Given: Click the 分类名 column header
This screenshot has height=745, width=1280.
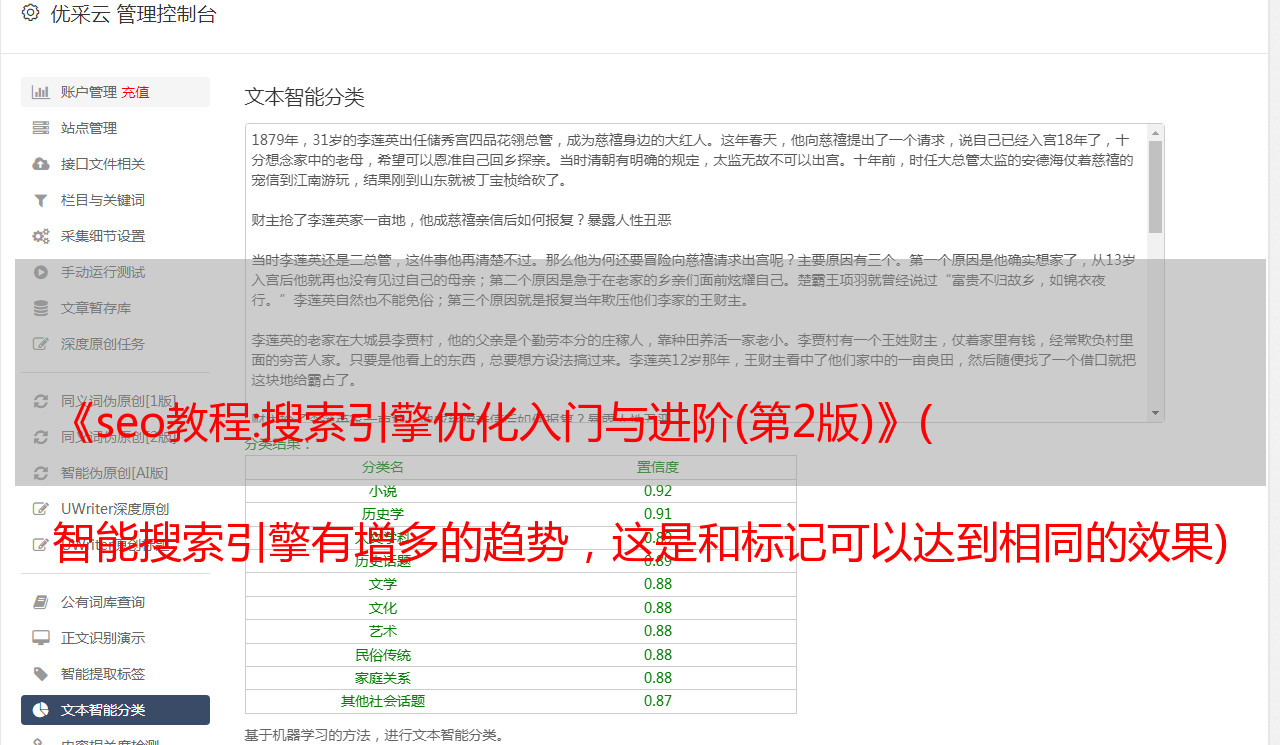Looking at the screenshot, I should (x=383, y=467).
